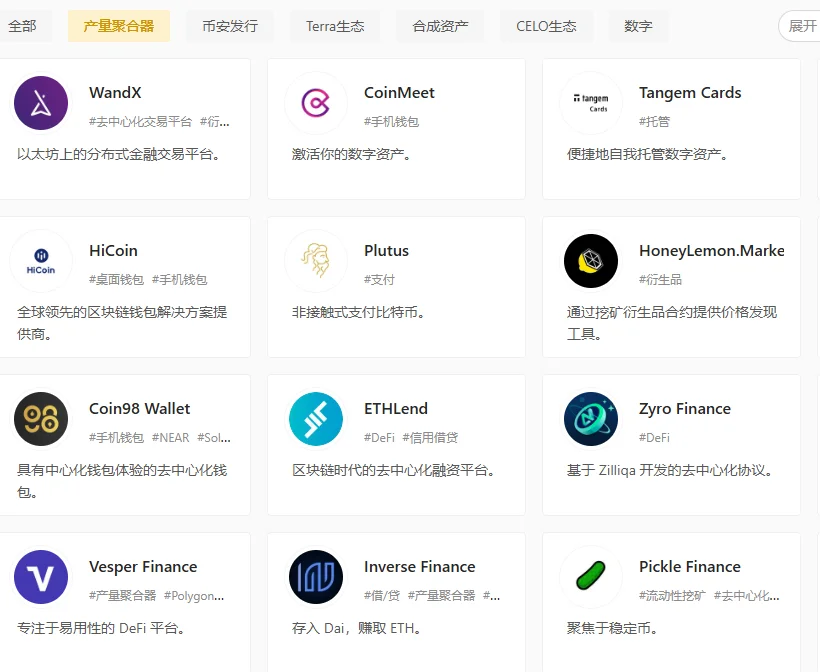Click the Inverse Finance logo icon
820x672 pixels.
click(316, 577)
